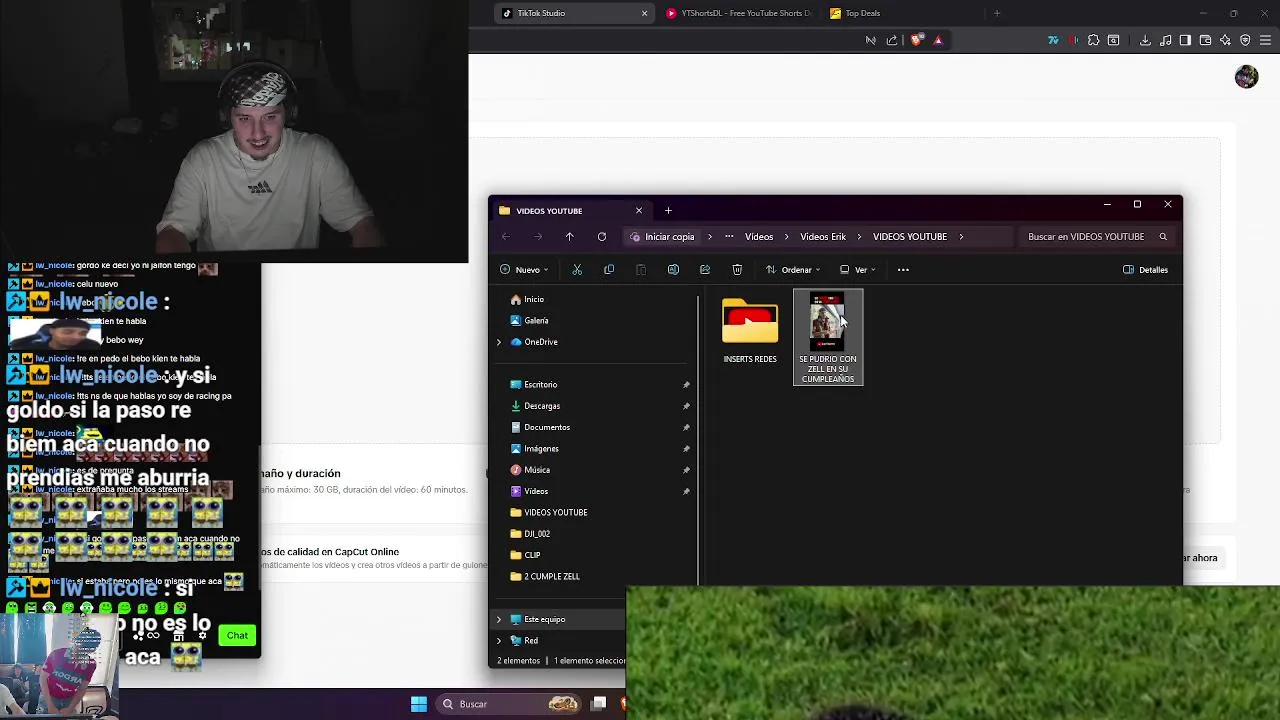Open the breadcrumb ellipsis for hidden folders

click(x=729, y=237)
